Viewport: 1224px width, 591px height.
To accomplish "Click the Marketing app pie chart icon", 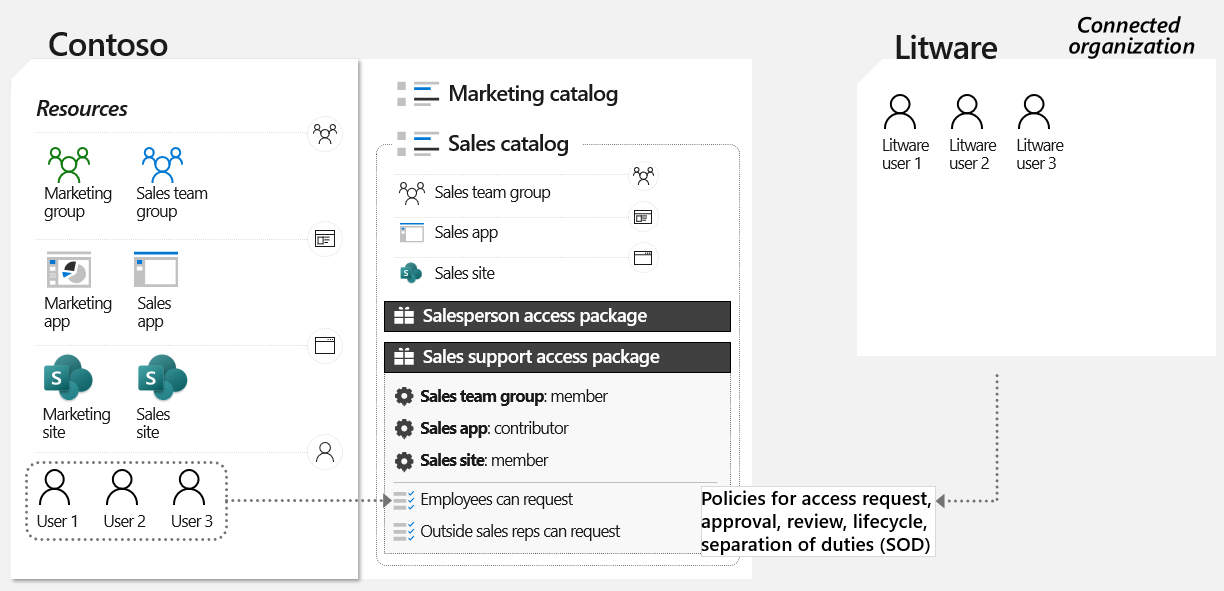I will coord(68,271).
